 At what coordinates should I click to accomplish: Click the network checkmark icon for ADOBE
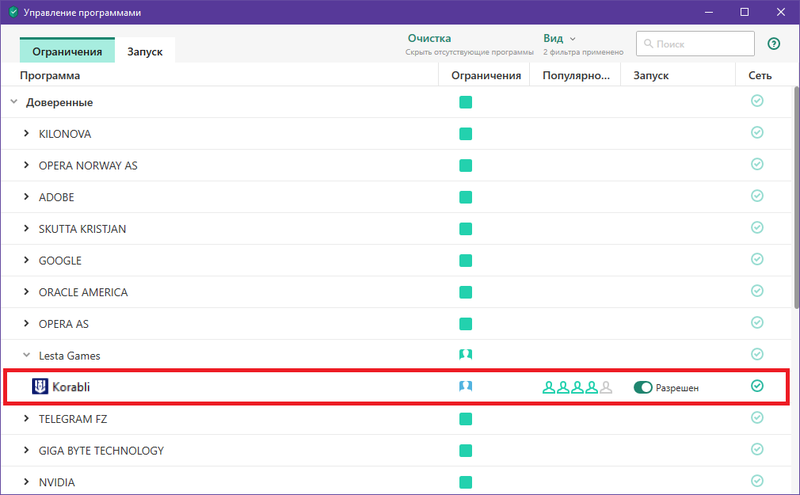pyautogui.click(x=757, y=195)
